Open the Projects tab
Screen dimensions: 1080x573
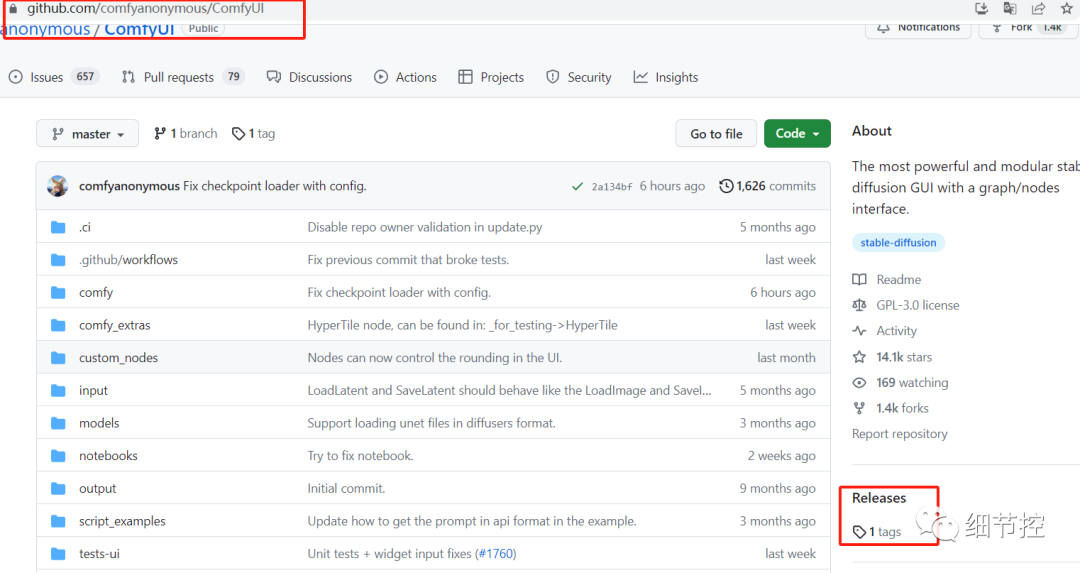(491, 77)
